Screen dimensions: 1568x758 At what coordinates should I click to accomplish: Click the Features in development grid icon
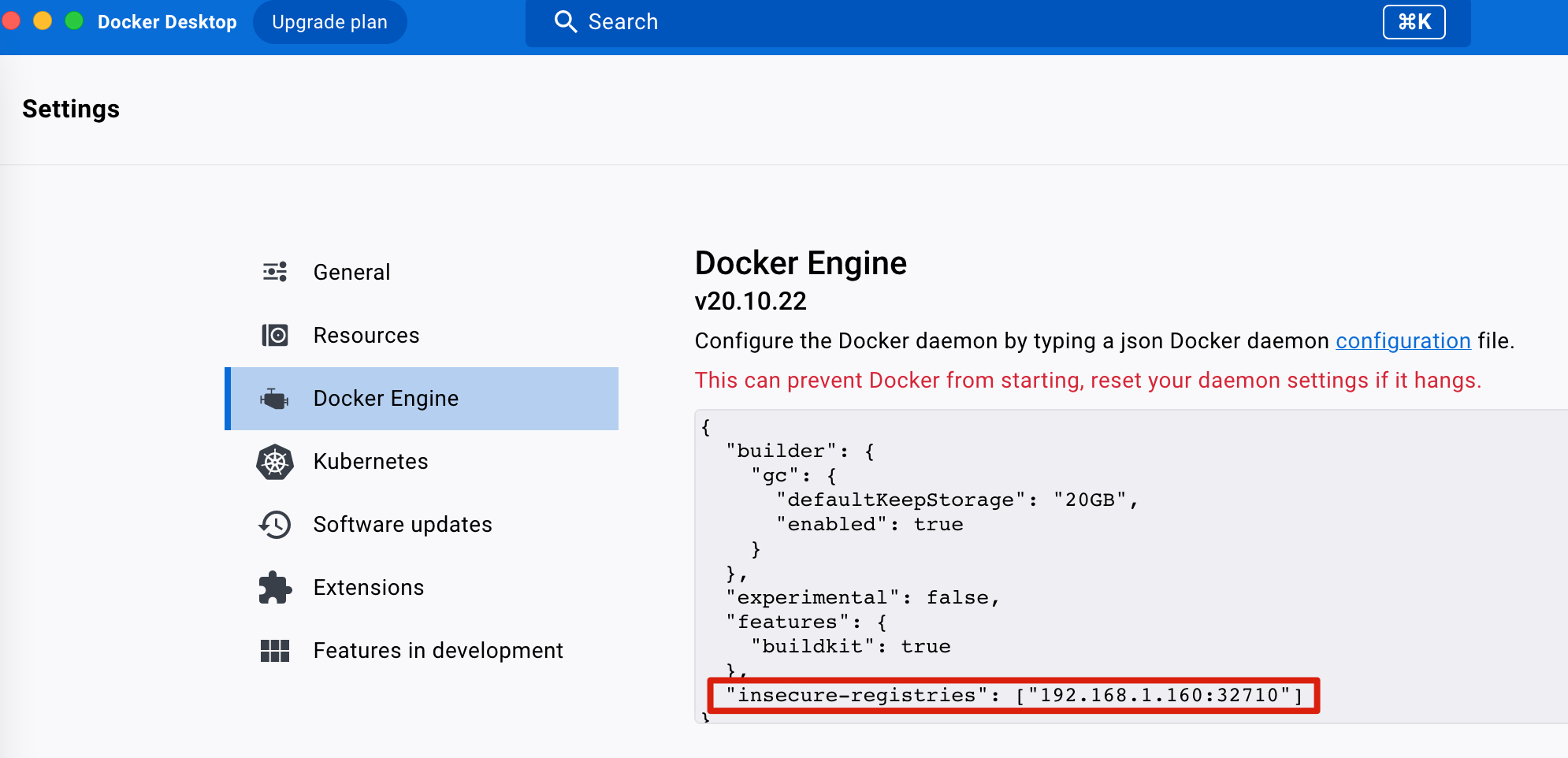pyautogui.click(x=275, y=650)
